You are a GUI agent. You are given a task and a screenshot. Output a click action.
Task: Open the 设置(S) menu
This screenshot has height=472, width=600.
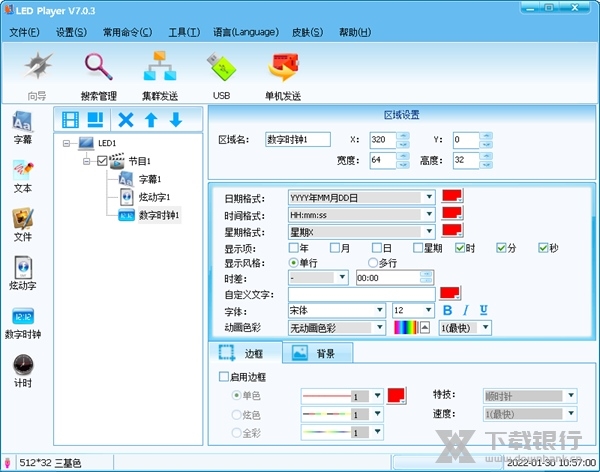(x=71, y=33)
